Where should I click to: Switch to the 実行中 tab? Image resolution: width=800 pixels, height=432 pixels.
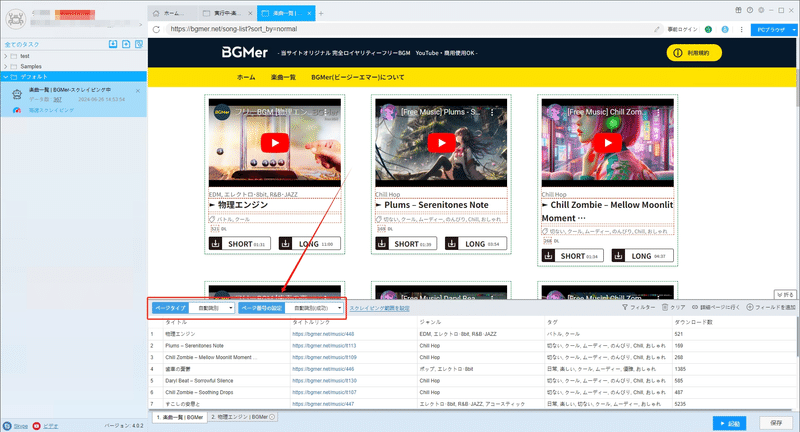tap(227, 13)
